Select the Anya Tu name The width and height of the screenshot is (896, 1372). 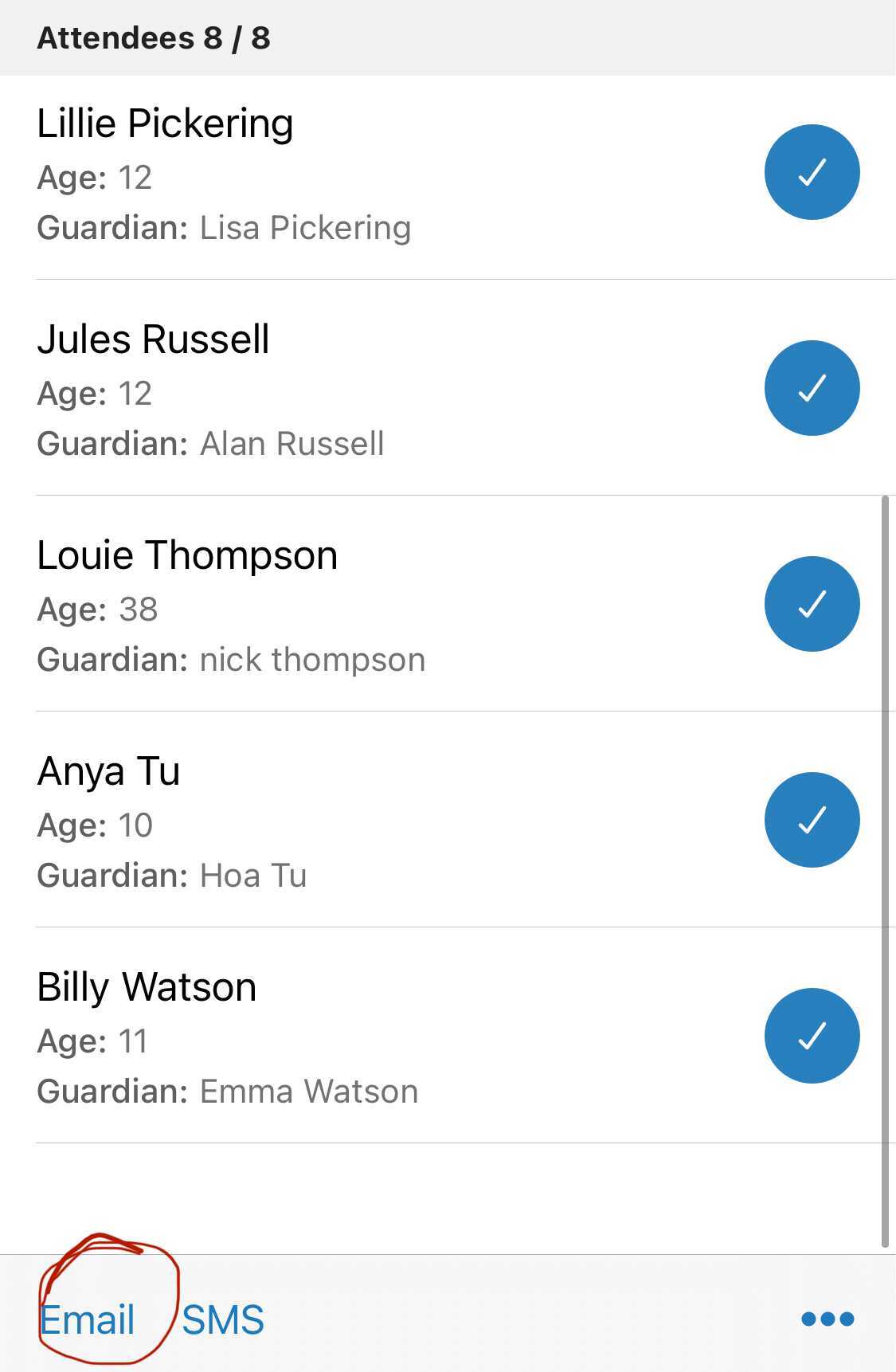tap(108, 771)
